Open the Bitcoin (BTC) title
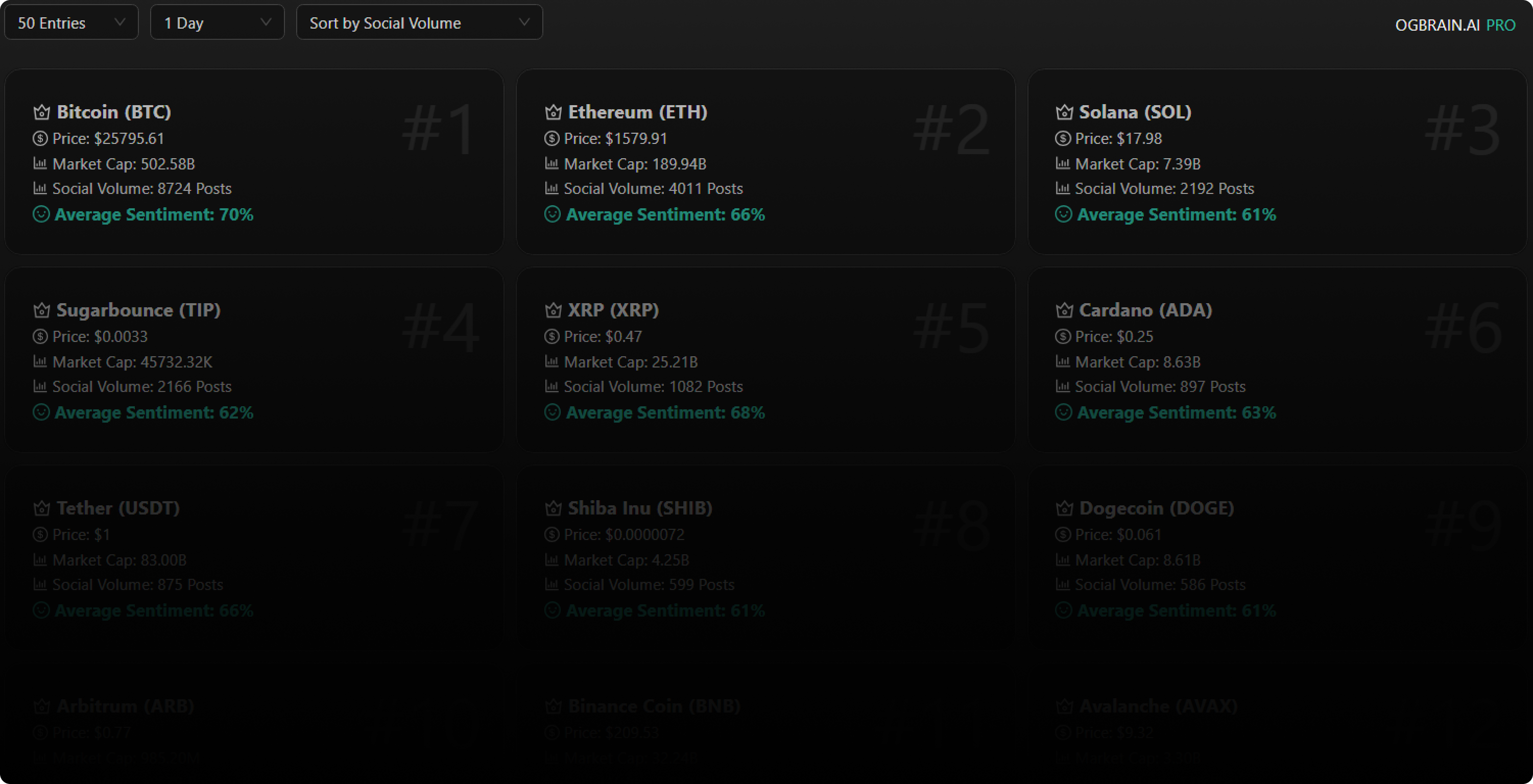Image resolution: width=1533 pixels, height=784 pixels. pyautogui.click(x=114, y=112)
